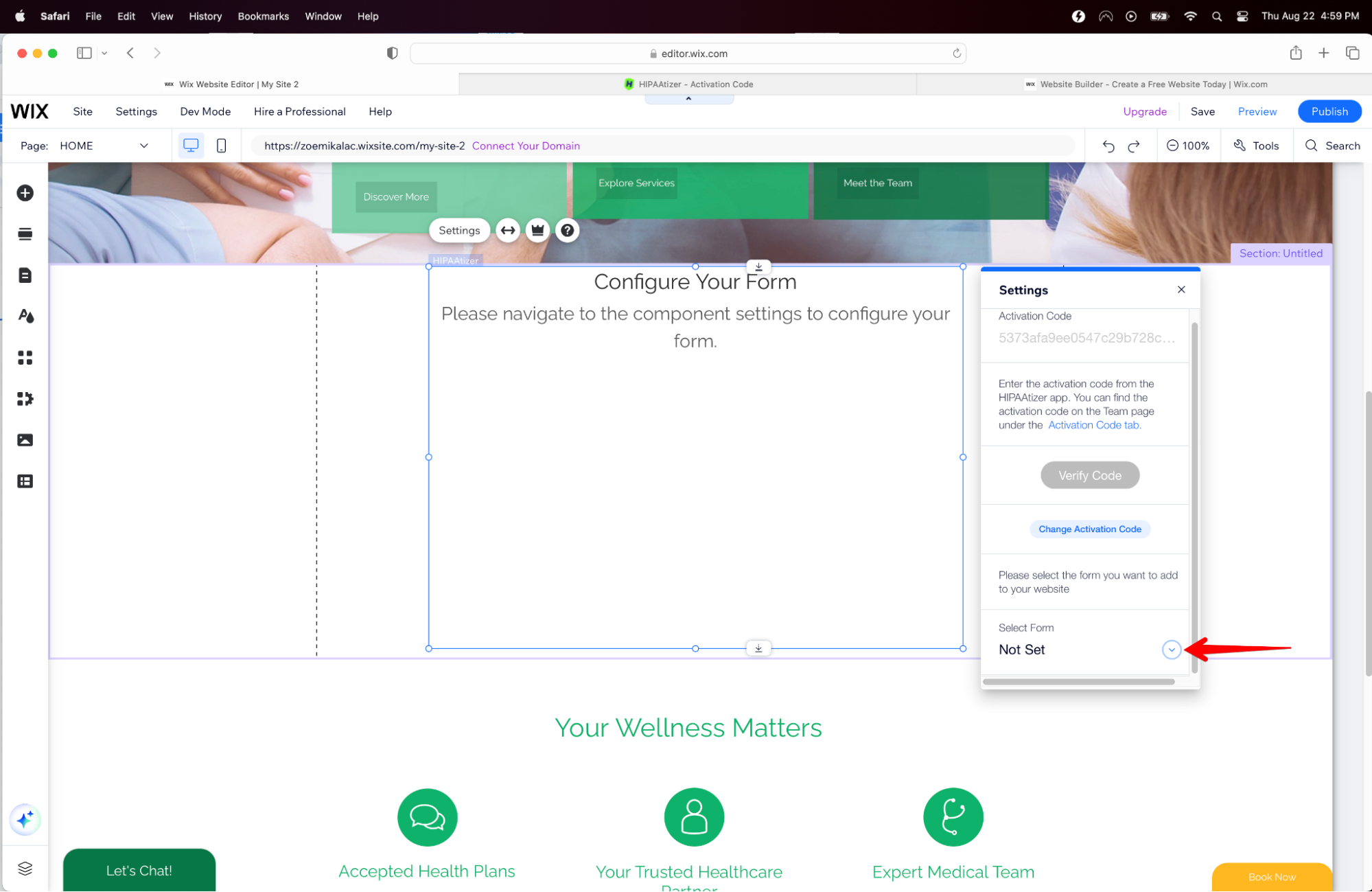Click the Add Elements plus icon
Image resolution: width=1372 pixels, height=892 pixels.
[25, 193]
